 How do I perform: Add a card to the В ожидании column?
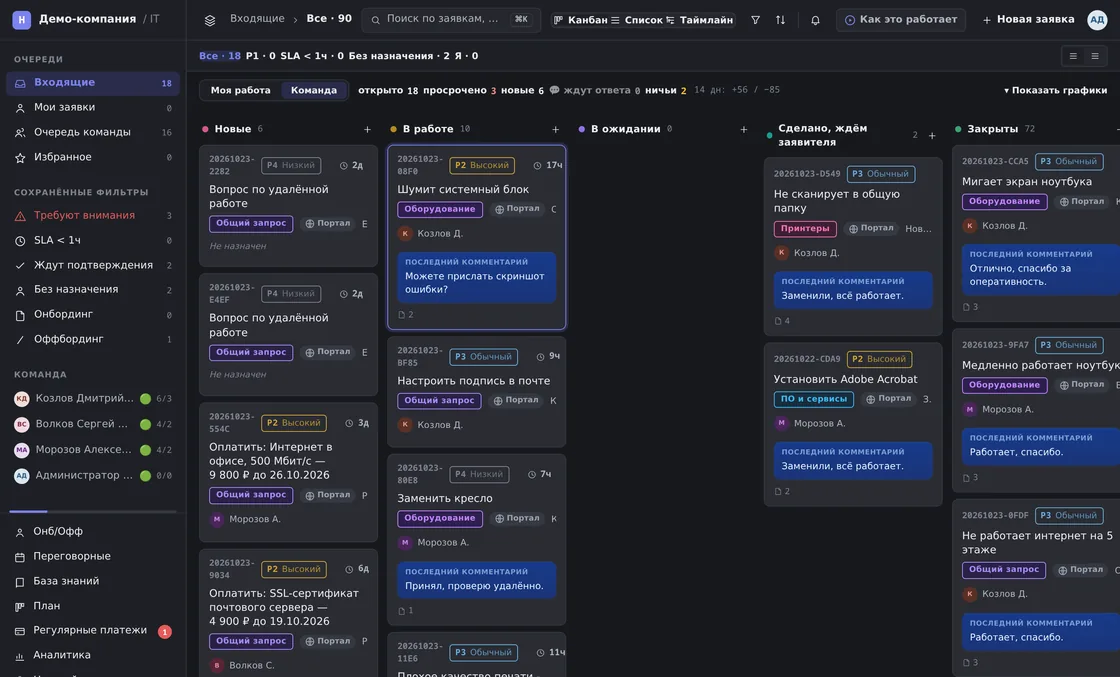pyautogui.click(x=744, y=129)
